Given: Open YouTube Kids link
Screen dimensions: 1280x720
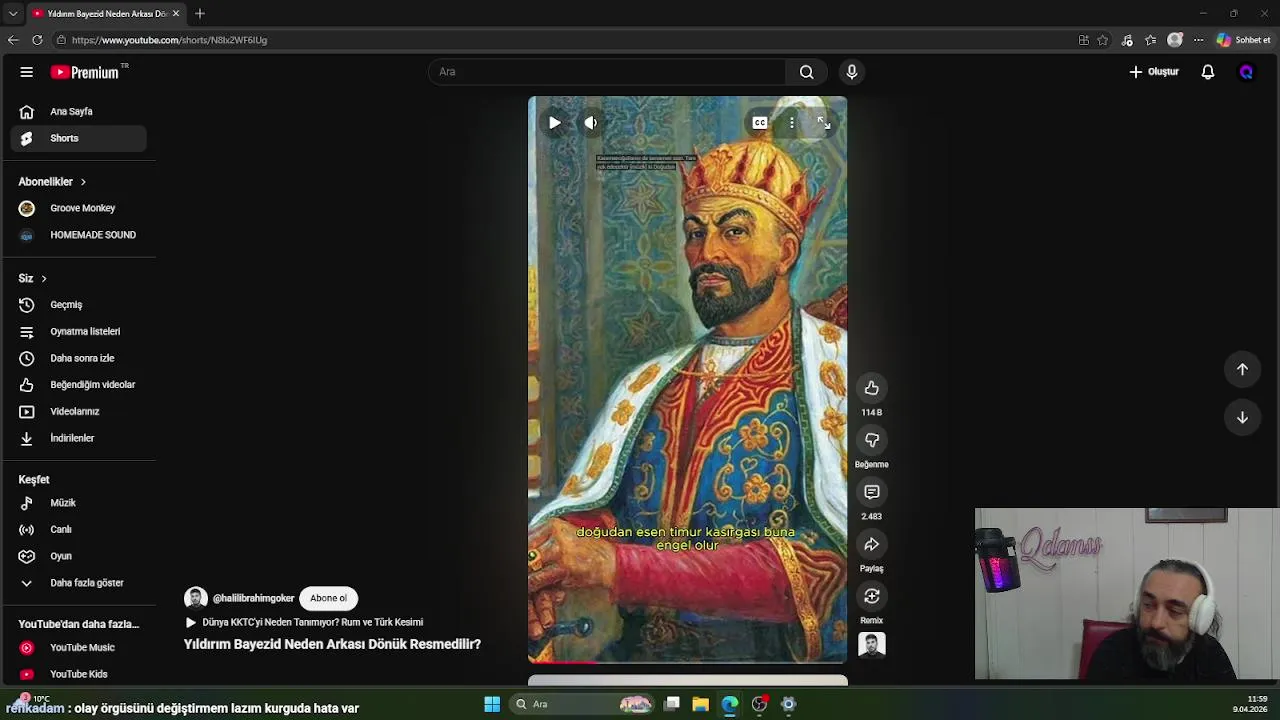Looking at the screenshot, I should [78, 674].
